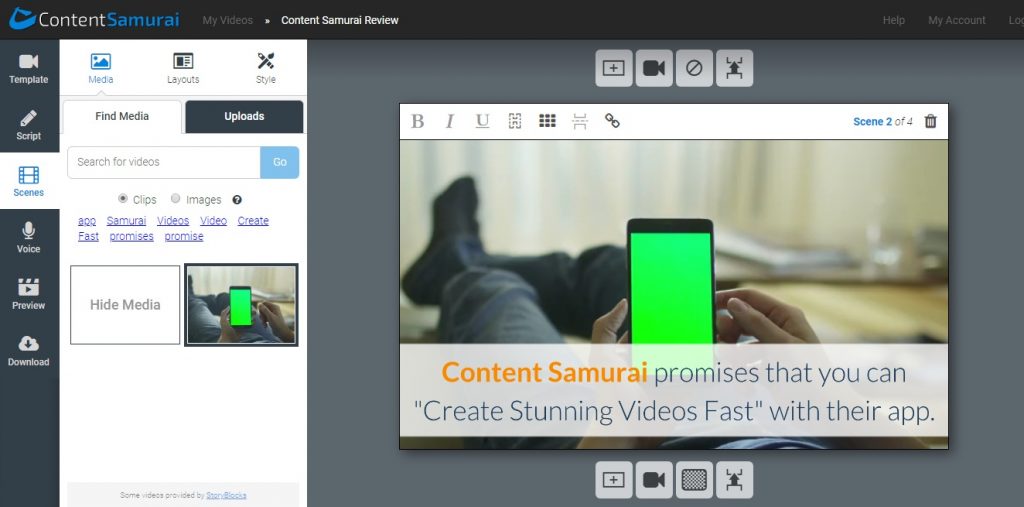The width and height of the screenshot is (1024, 507).
Task: Open the Script sidebar section
Action: coord(29,125)
